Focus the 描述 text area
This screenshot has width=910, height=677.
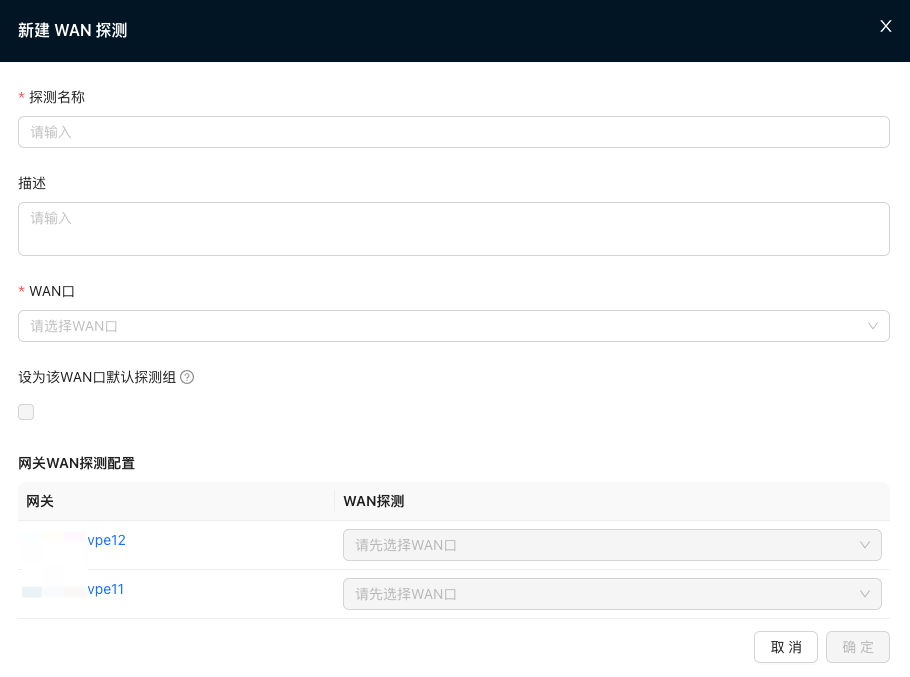click(453, 229)
